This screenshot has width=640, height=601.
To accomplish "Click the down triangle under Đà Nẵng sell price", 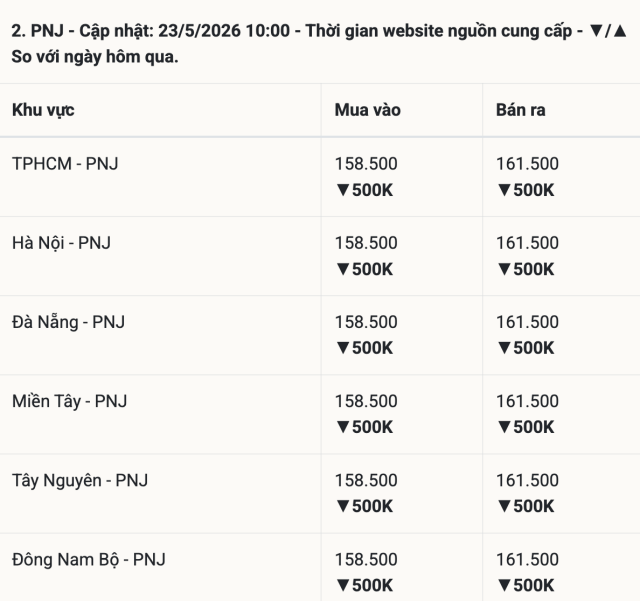I will [x=504, y=348].
